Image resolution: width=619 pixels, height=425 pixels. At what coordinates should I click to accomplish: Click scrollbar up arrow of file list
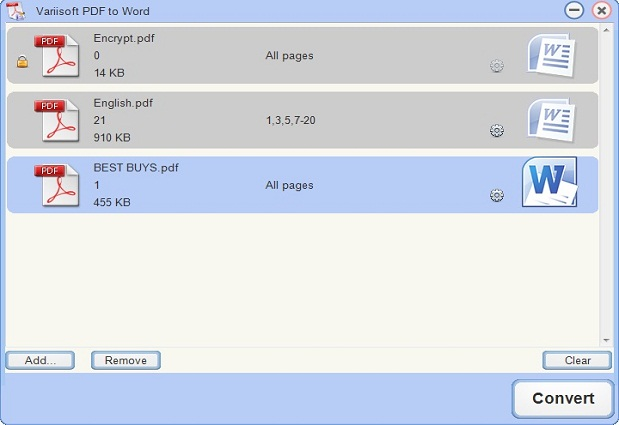[x=606, y=30]
